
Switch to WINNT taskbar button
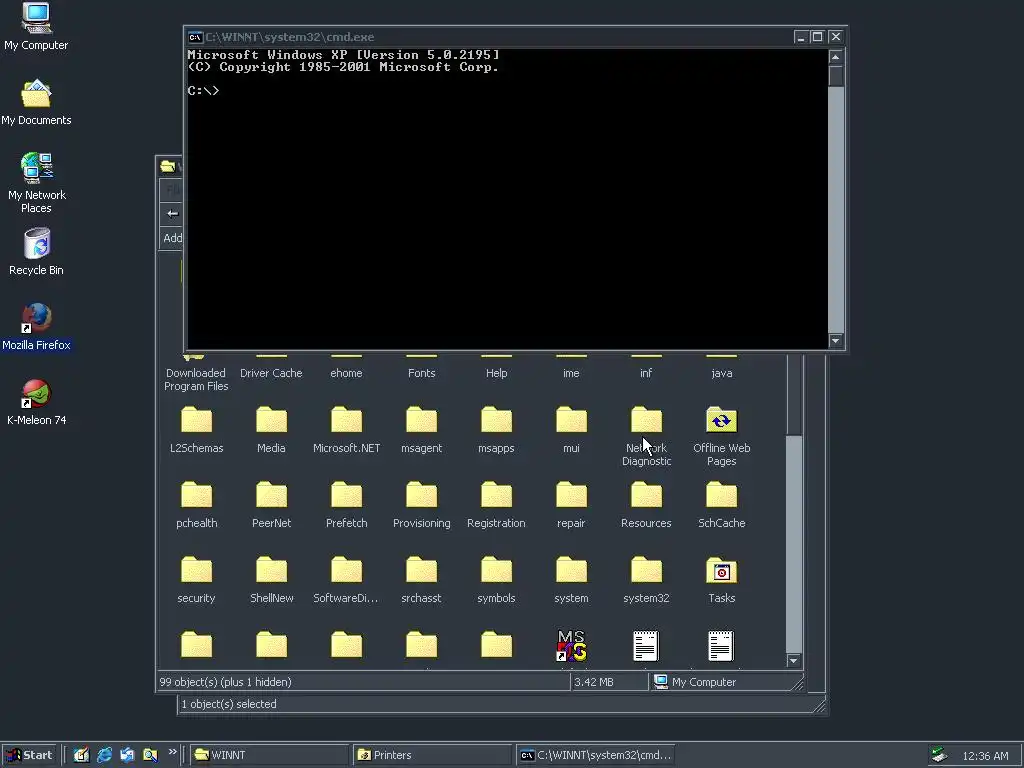269,755
